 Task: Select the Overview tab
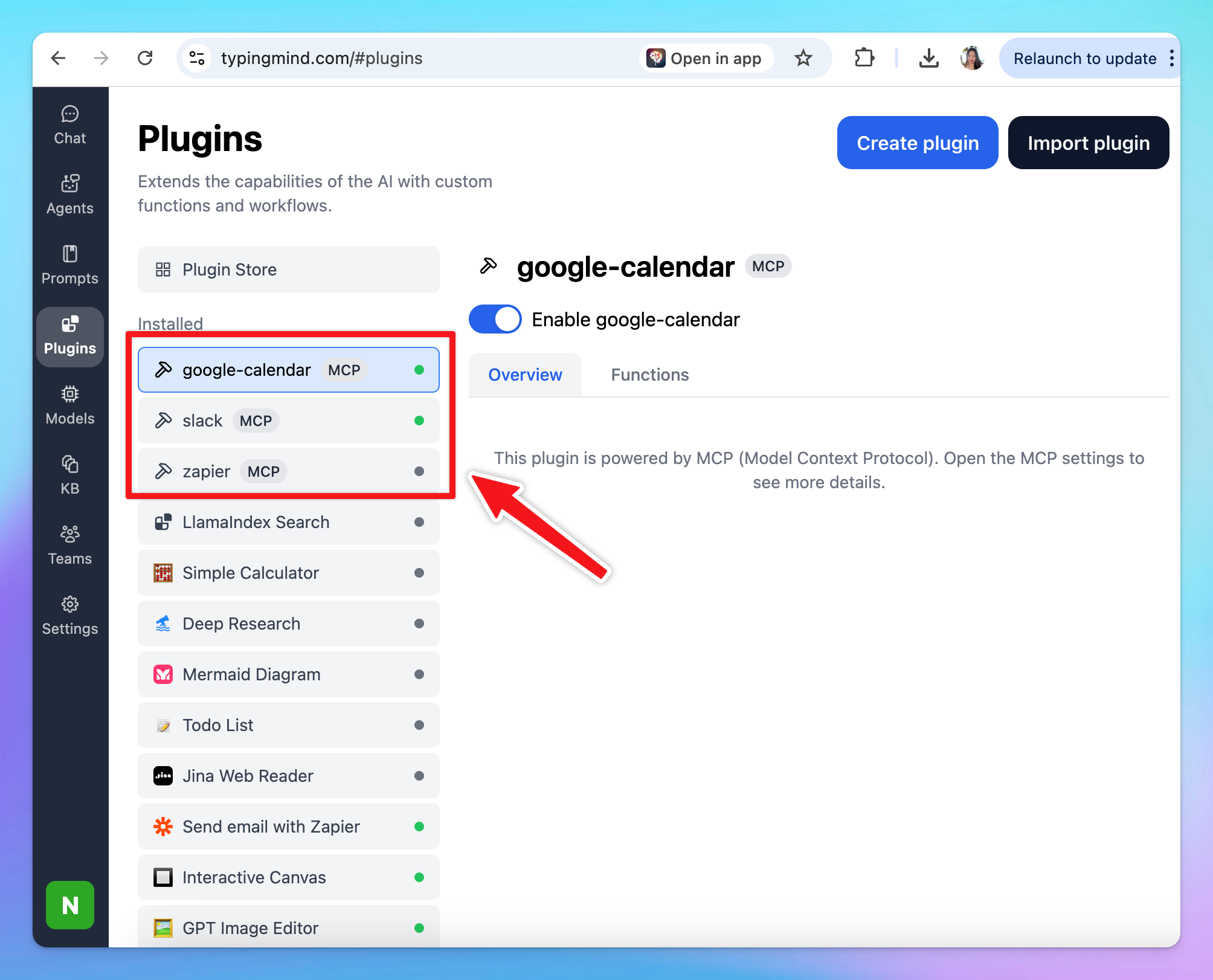pyautogui.click(x=525, y=375)
